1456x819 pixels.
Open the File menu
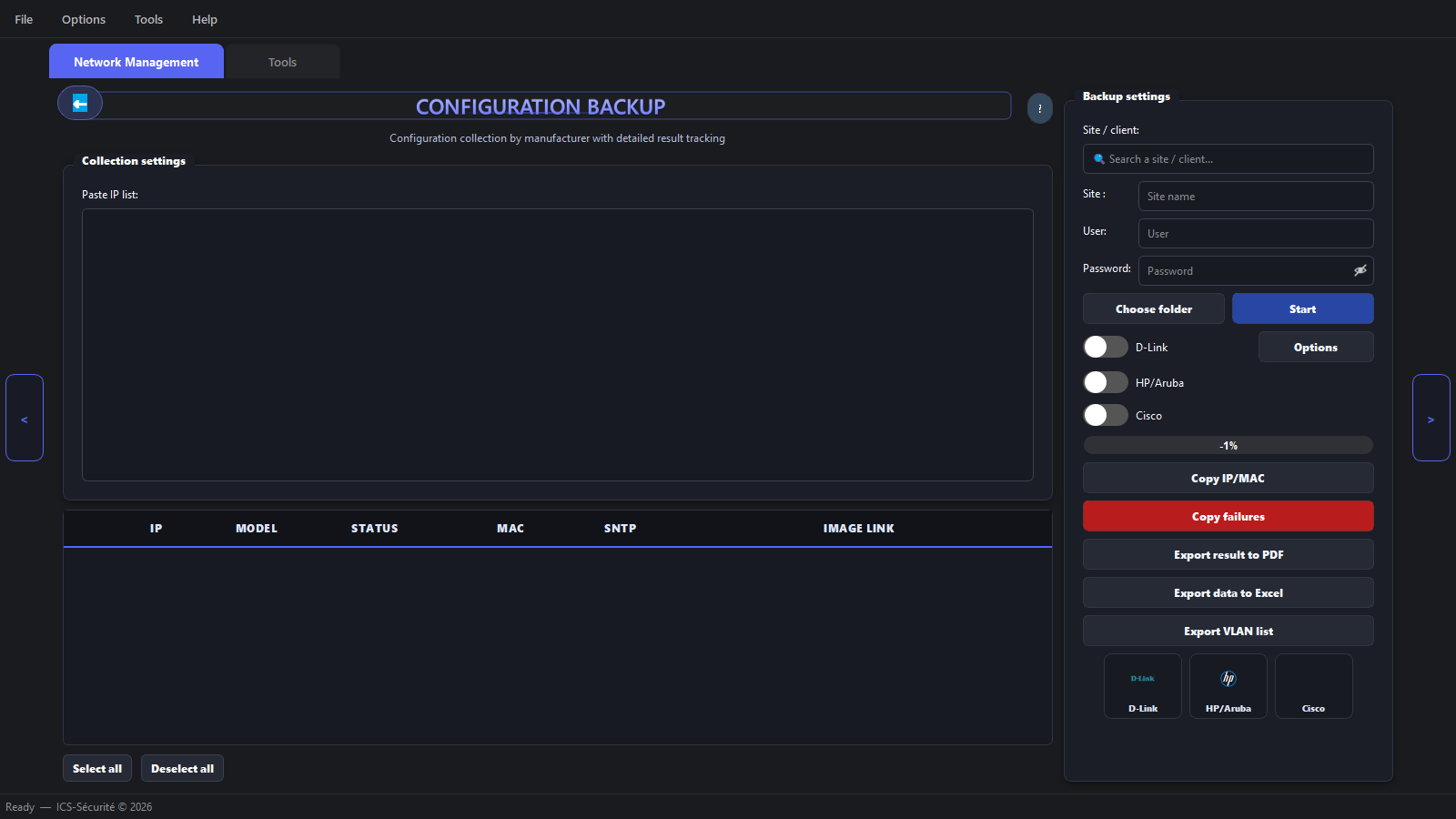click(x=24, y=19)
